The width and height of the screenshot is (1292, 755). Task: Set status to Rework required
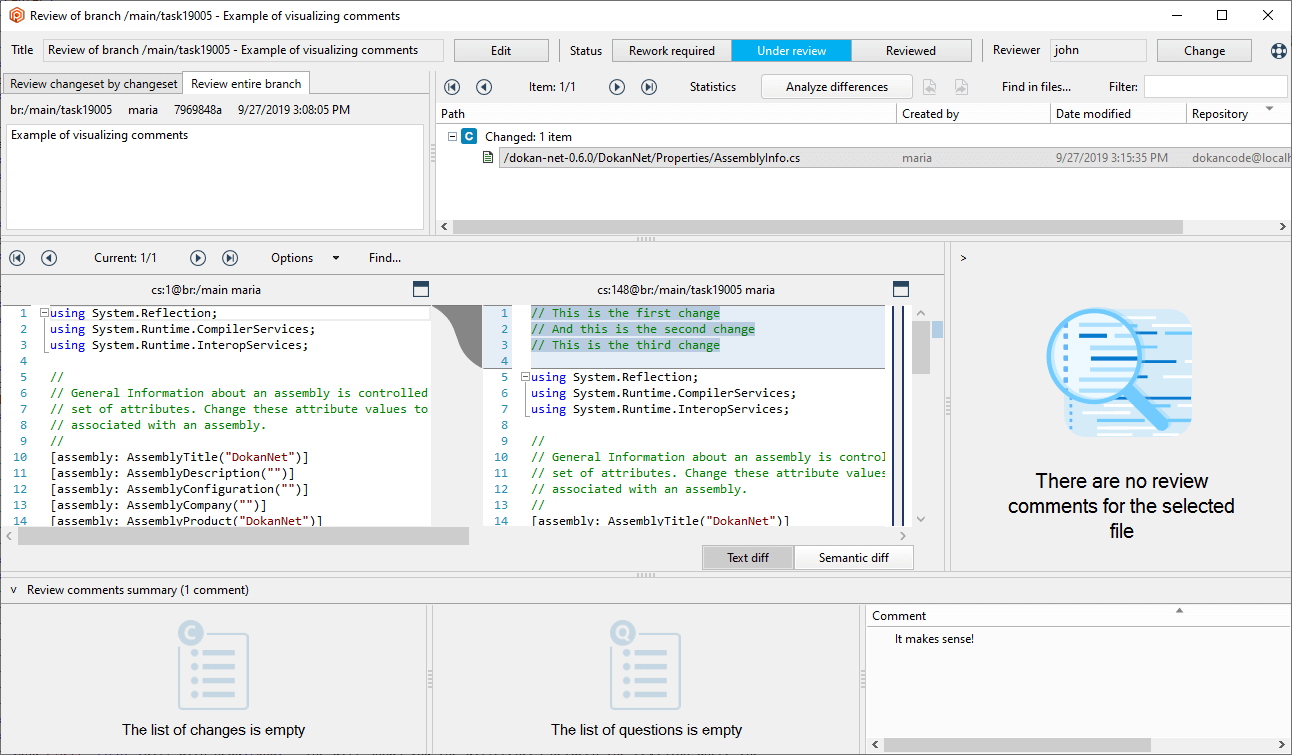(x=672, y=51)
